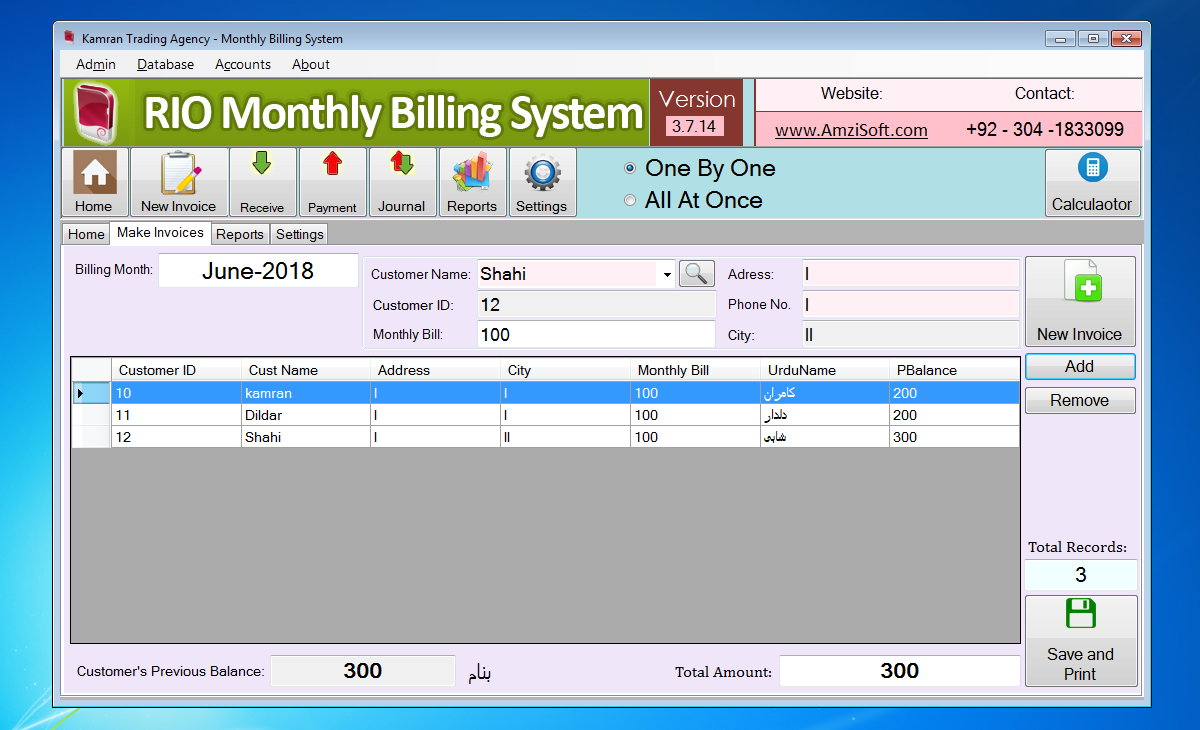Launch the Calculaotor from its icon

[x=1092, y=180]
